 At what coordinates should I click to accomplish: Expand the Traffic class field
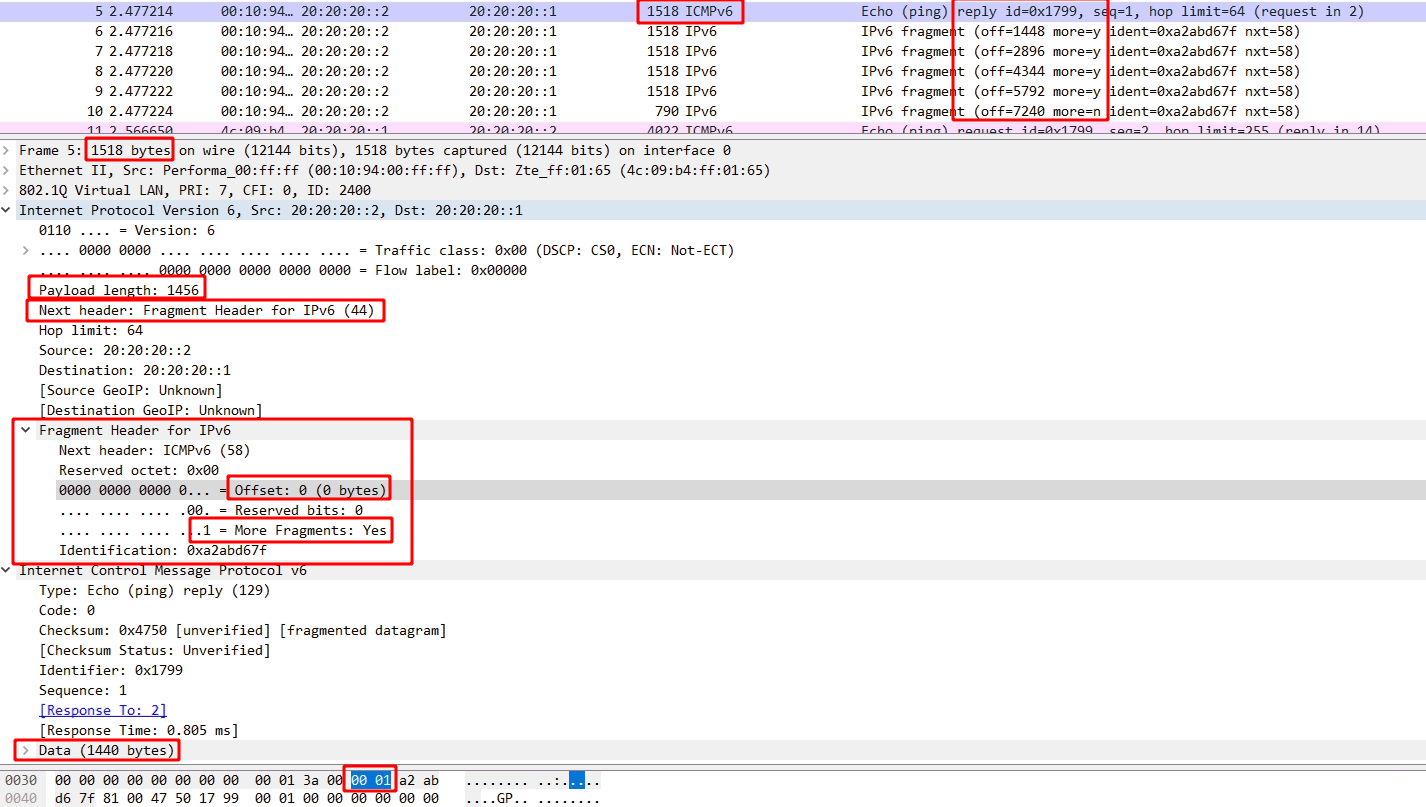(x=26, y=250)
